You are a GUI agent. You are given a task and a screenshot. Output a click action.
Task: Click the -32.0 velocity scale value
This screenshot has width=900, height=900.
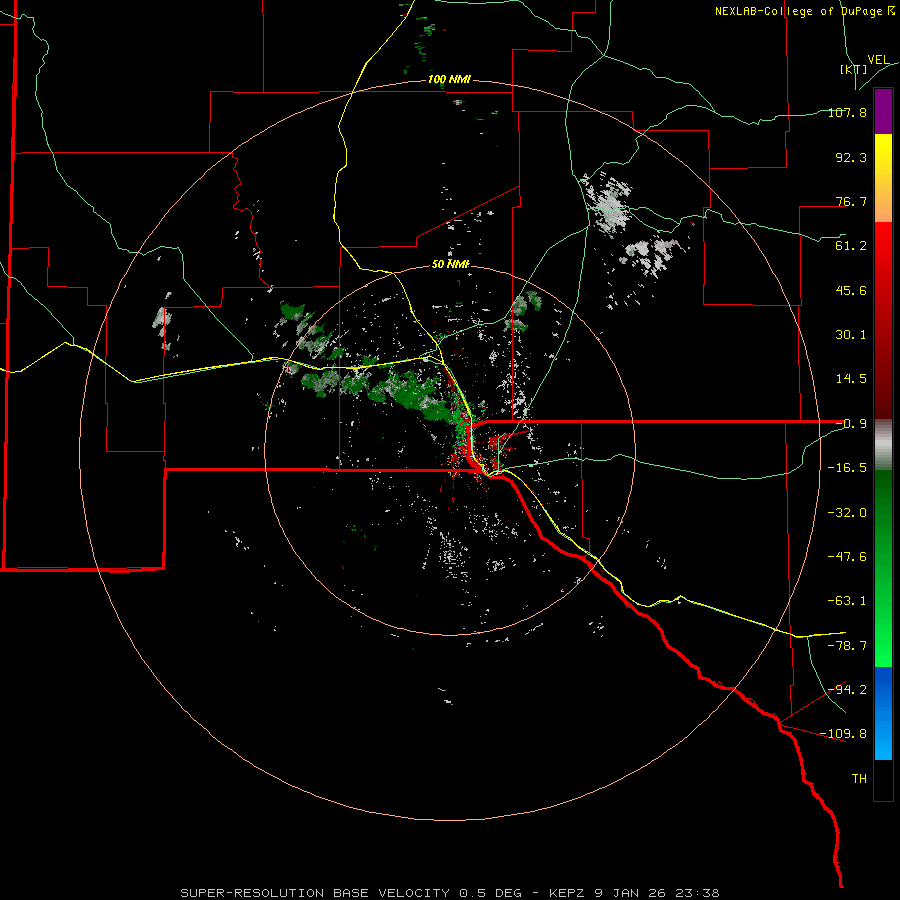(x=847, y=513)
